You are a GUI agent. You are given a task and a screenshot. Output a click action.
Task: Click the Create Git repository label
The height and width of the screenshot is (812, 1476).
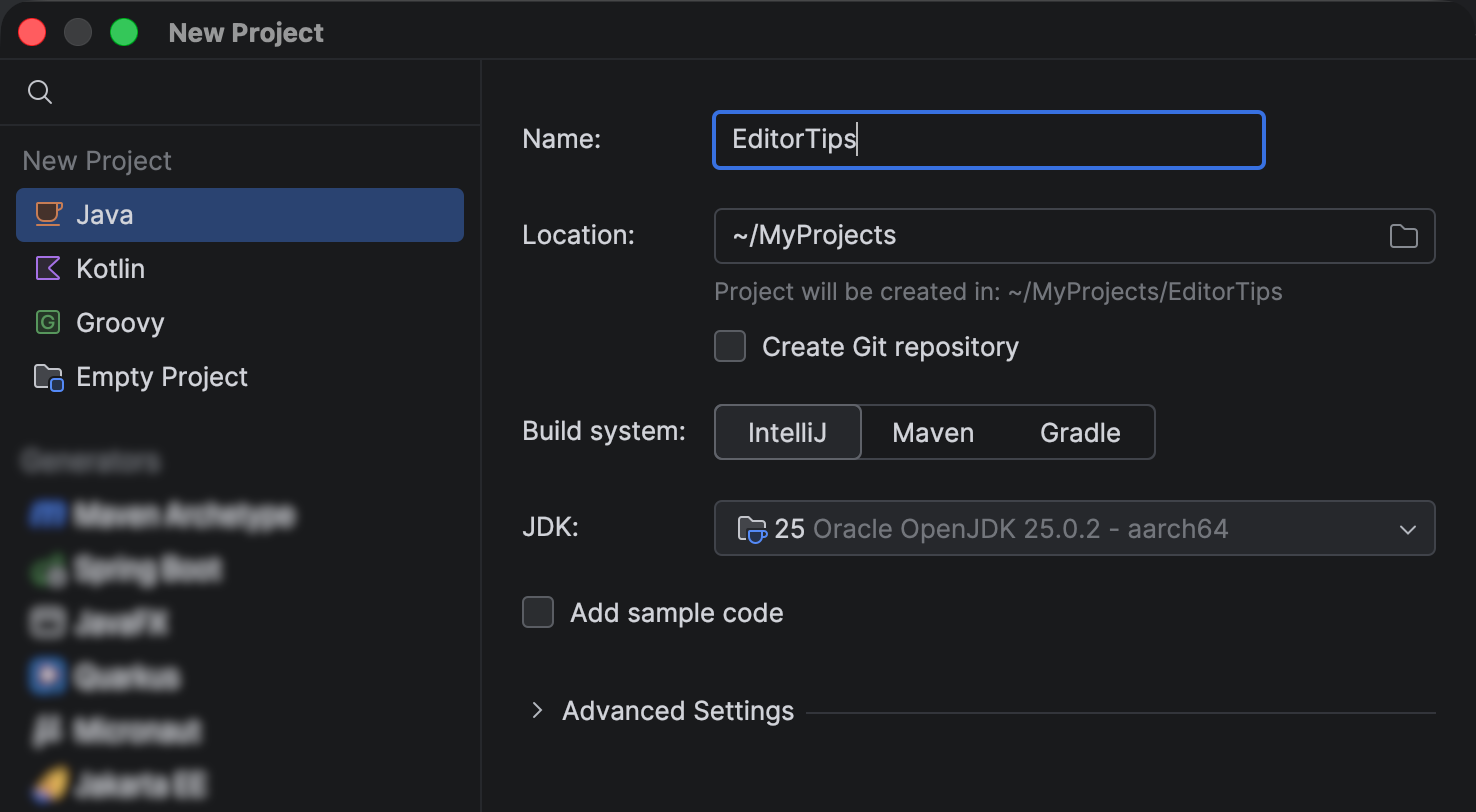[890, 347]
